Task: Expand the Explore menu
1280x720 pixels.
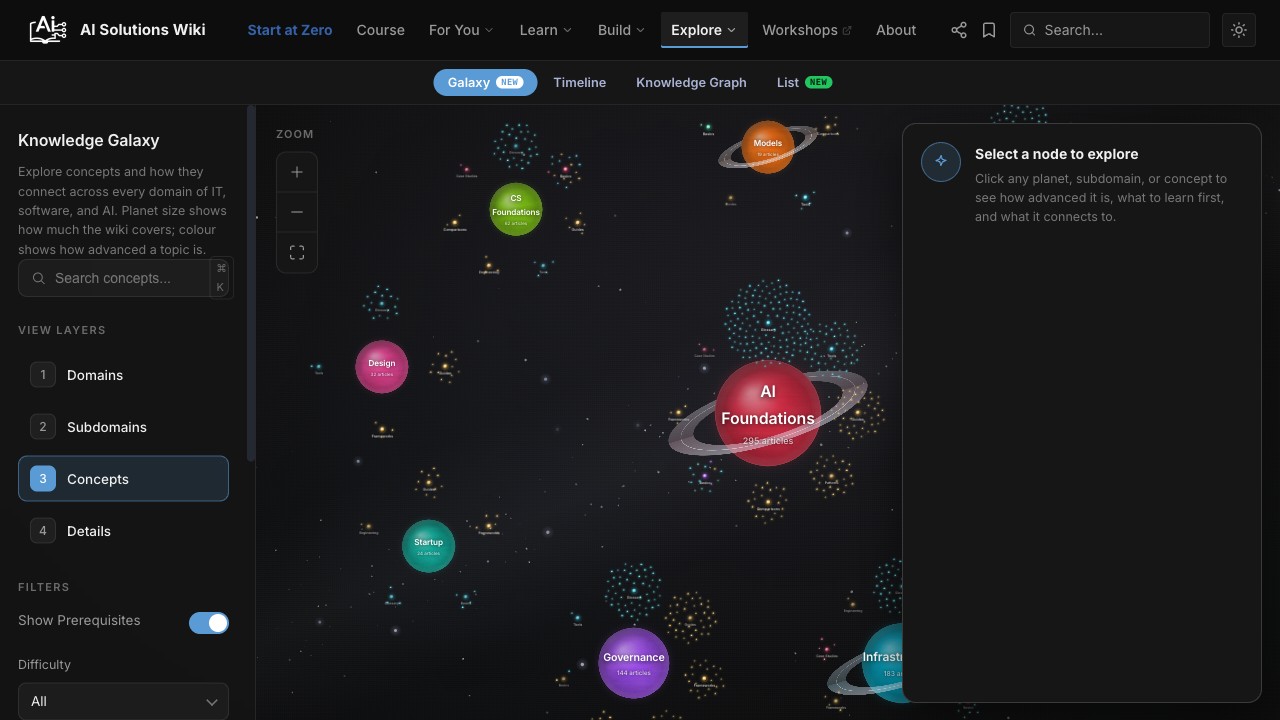Action: (704, 30)
